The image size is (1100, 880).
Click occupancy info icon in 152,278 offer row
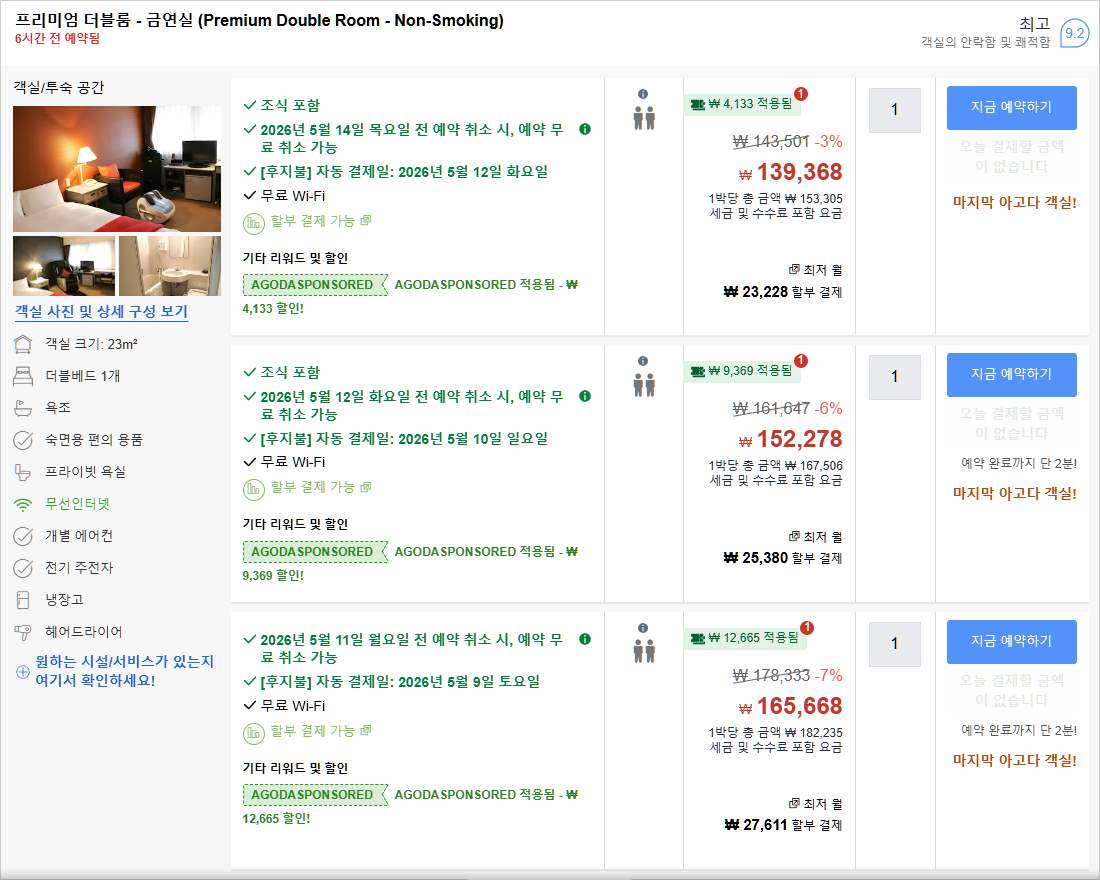pyautogui.click(x=643, y=361)
